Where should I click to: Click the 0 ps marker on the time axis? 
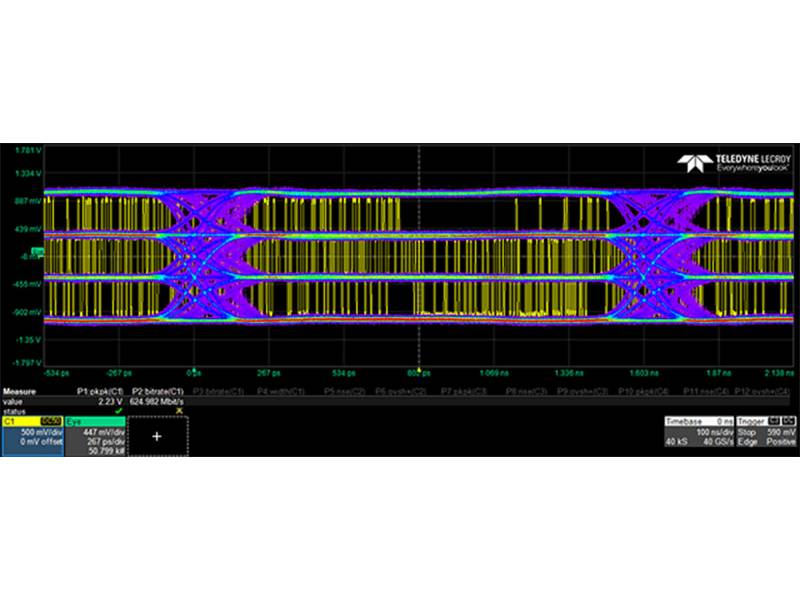click(196, 371)
